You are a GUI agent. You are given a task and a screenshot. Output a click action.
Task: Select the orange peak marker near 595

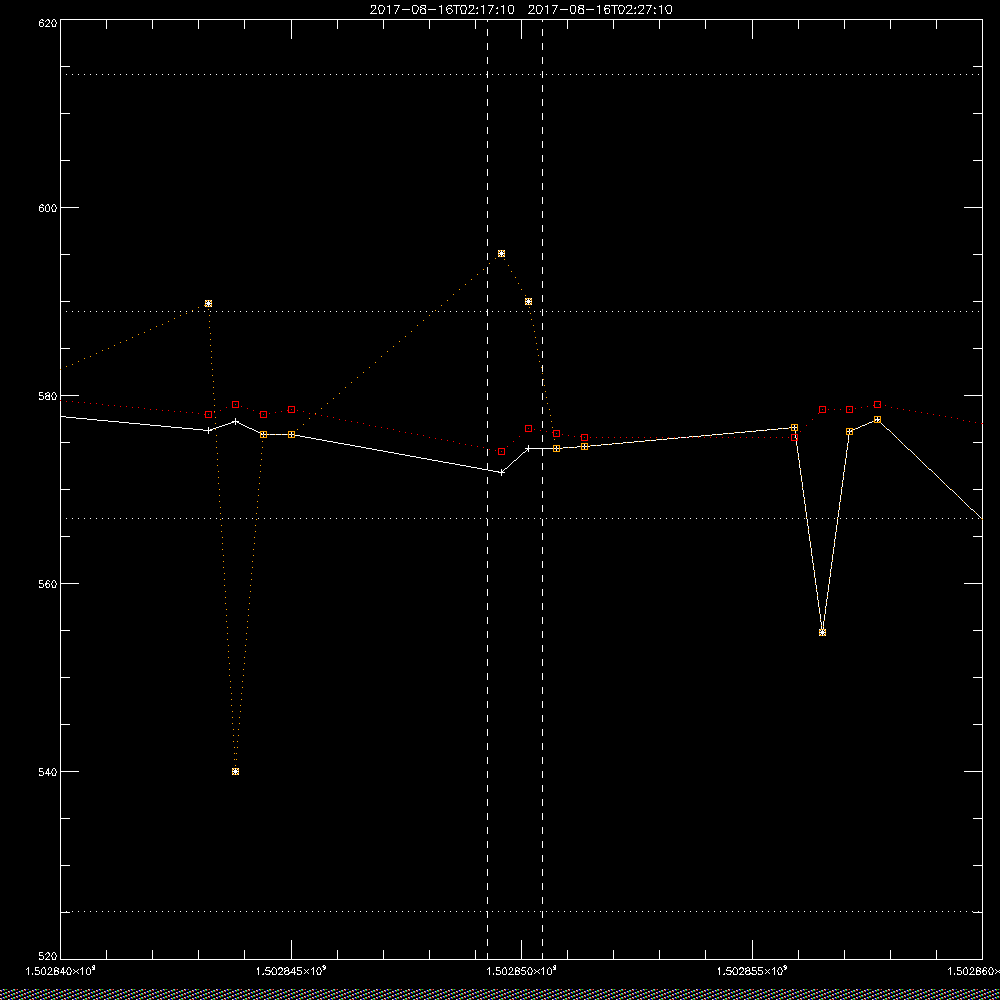tap(501, 254)
